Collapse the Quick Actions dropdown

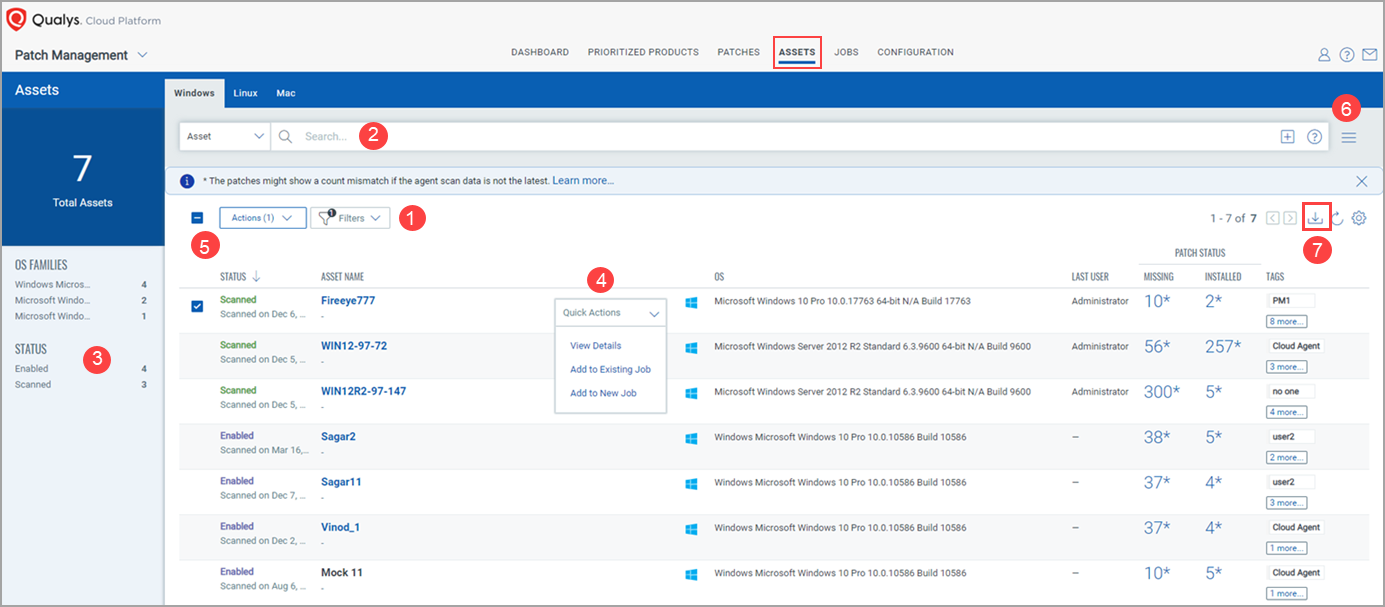611,313
